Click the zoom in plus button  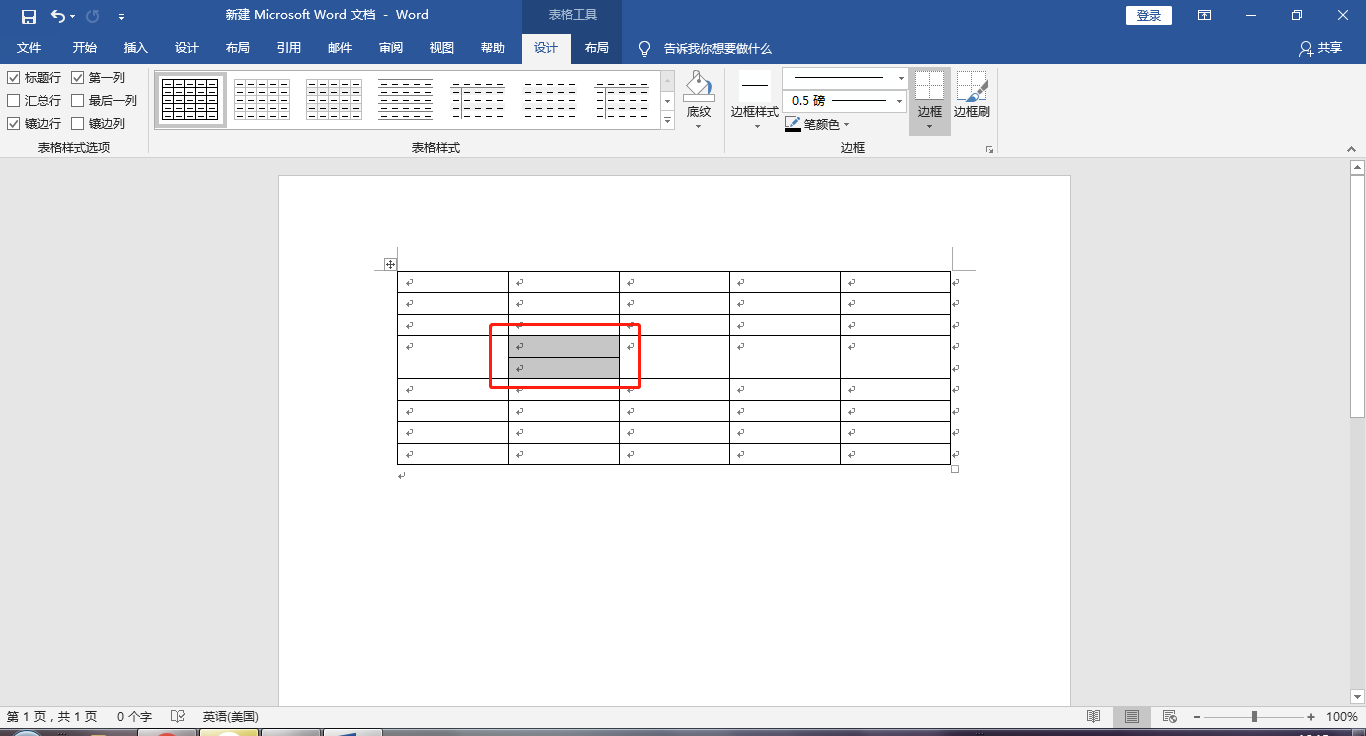pyautogui.click(x=1311, y=717)
